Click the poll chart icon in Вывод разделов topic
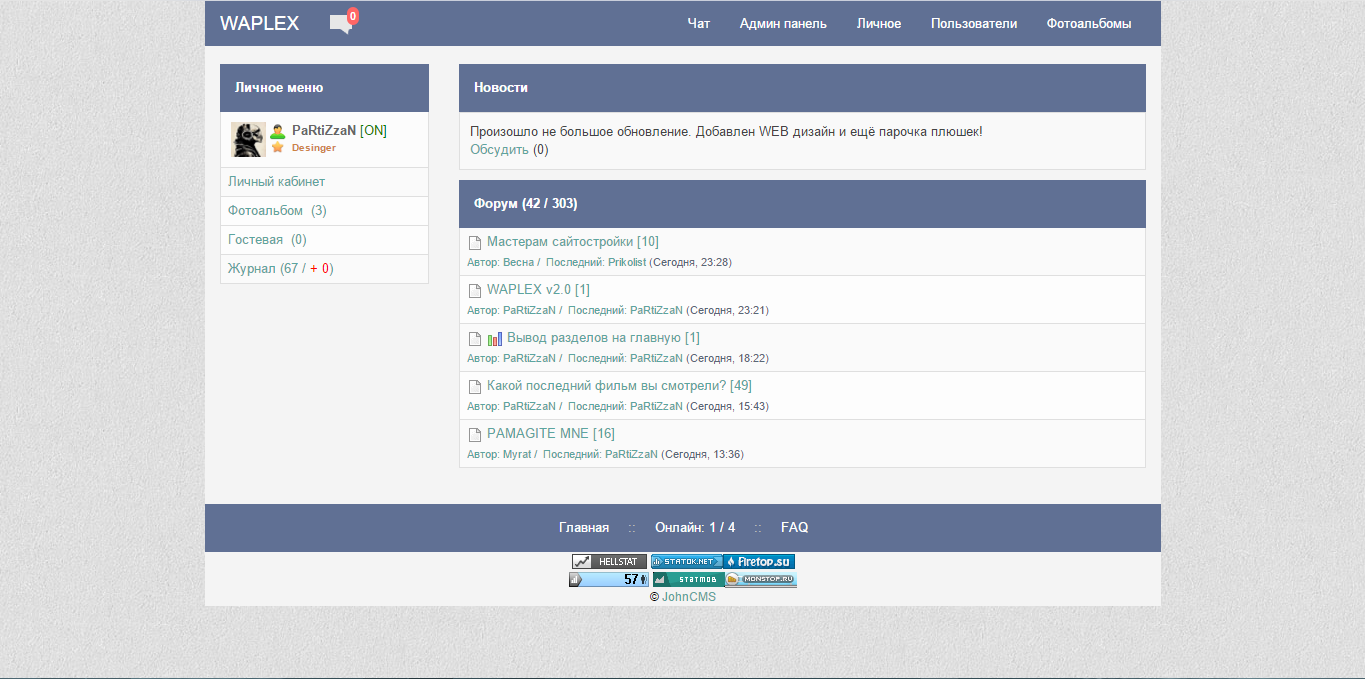This screenshot has height=679, width=1365. (x=495, y=338)
